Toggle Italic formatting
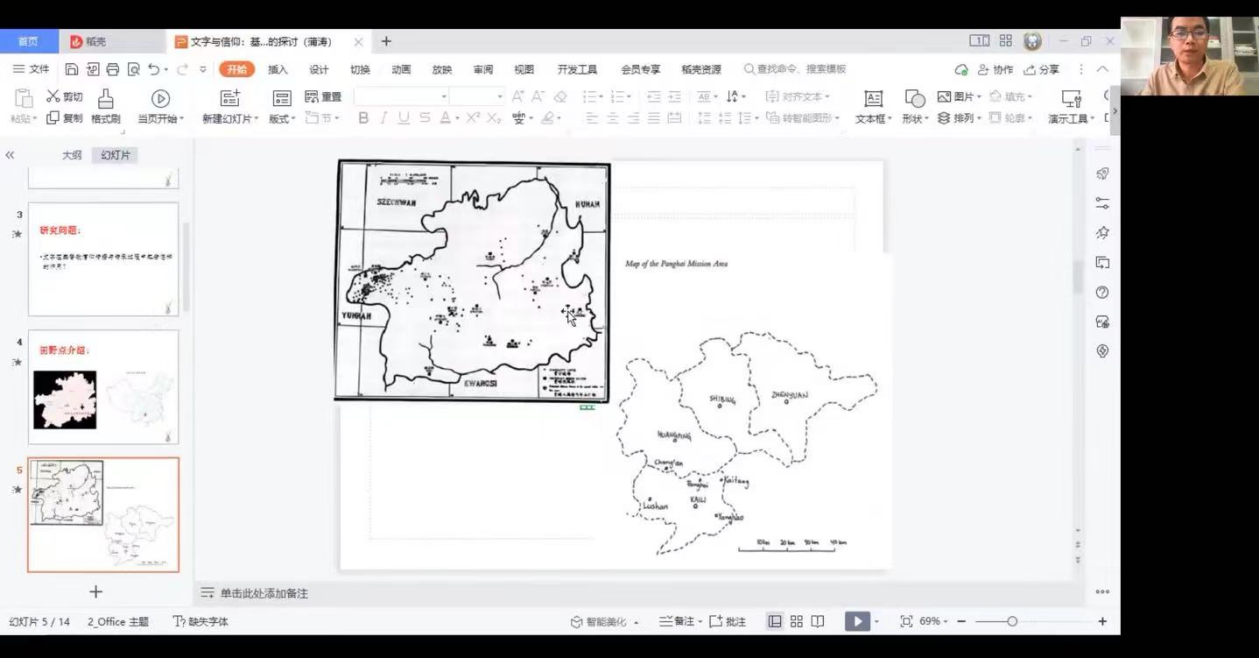This screenshot has height=658, width=1259. [x=383, y=118]
